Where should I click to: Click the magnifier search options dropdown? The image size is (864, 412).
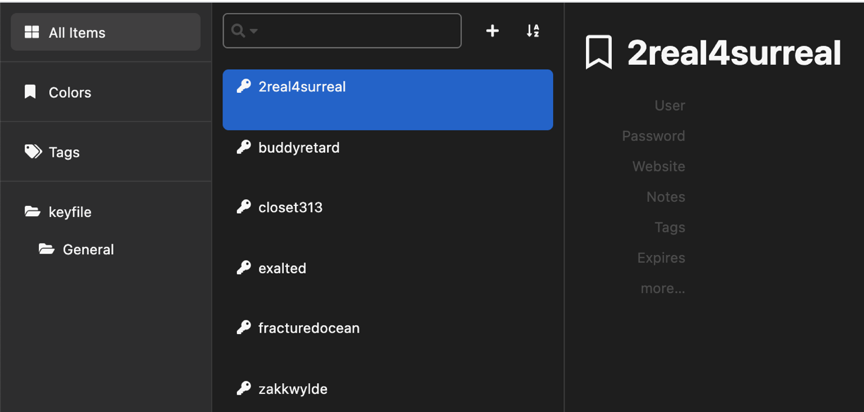(x=244, y=31)
